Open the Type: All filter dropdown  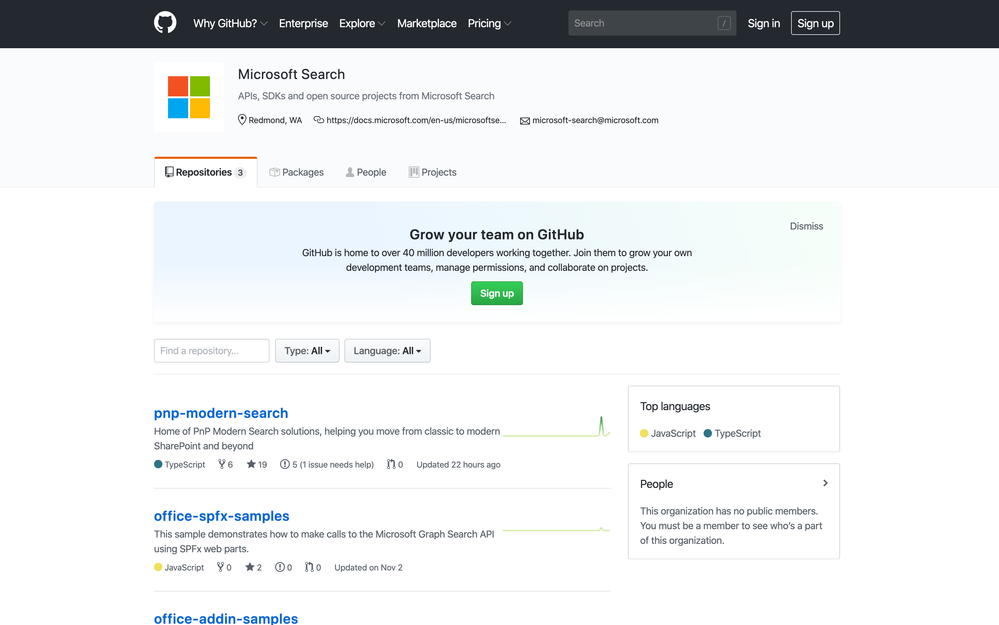(x=307, y=350)
